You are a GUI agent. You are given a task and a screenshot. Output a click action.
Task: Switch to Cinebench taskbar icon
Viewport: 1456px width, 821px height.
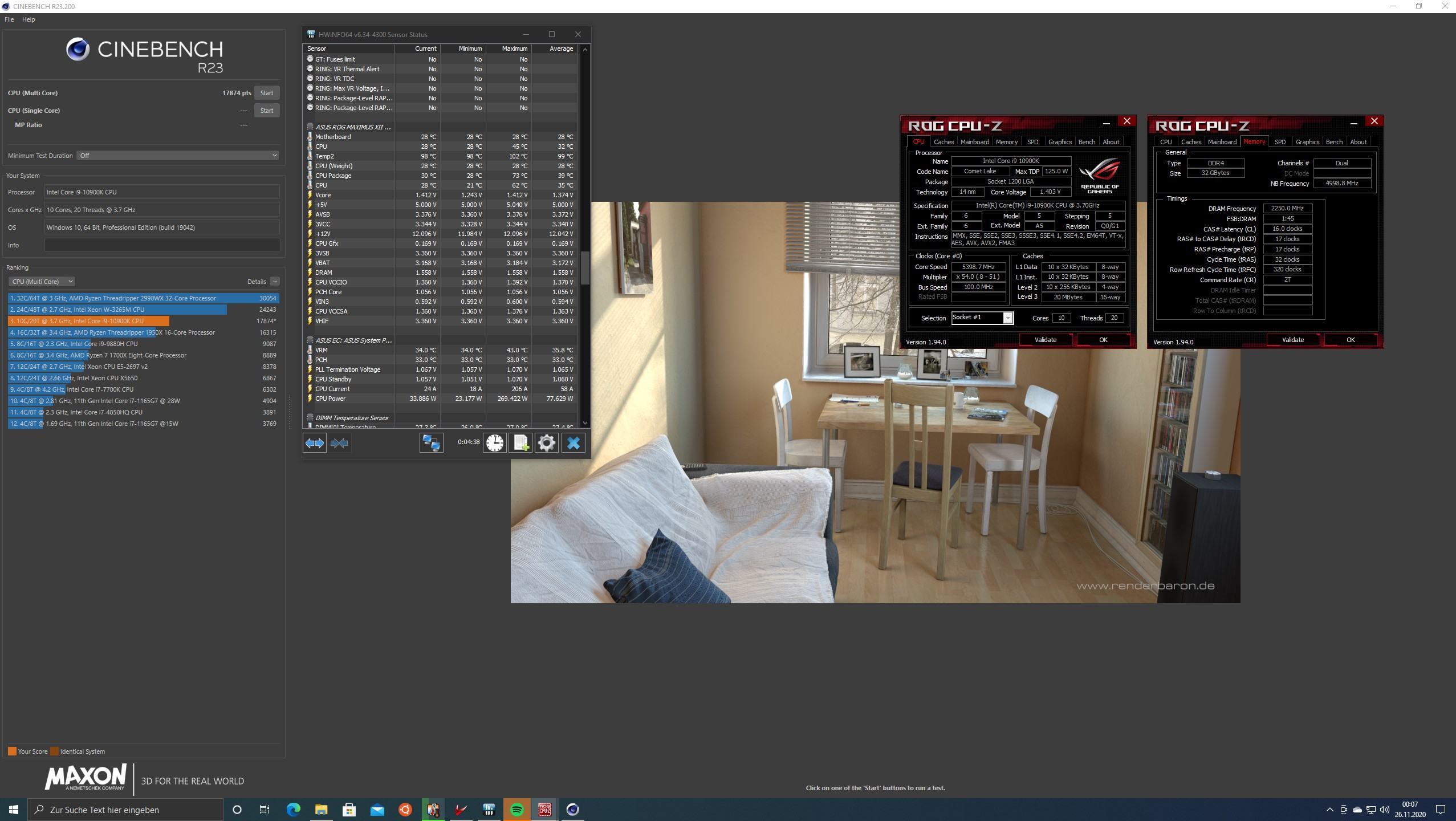click(572, 810)
